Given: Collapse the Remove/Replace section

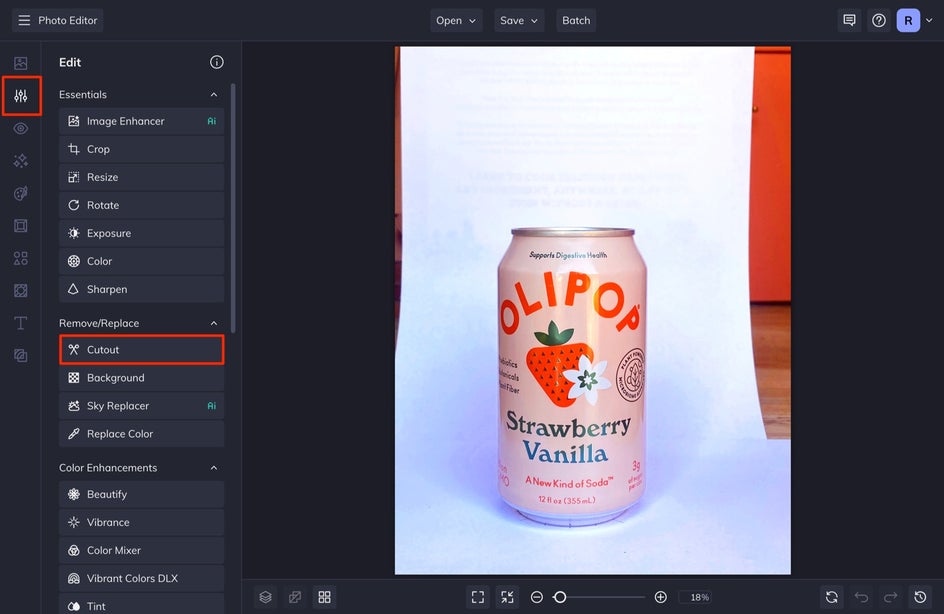Looking at the screenshot, I should [x=214, y=323].
